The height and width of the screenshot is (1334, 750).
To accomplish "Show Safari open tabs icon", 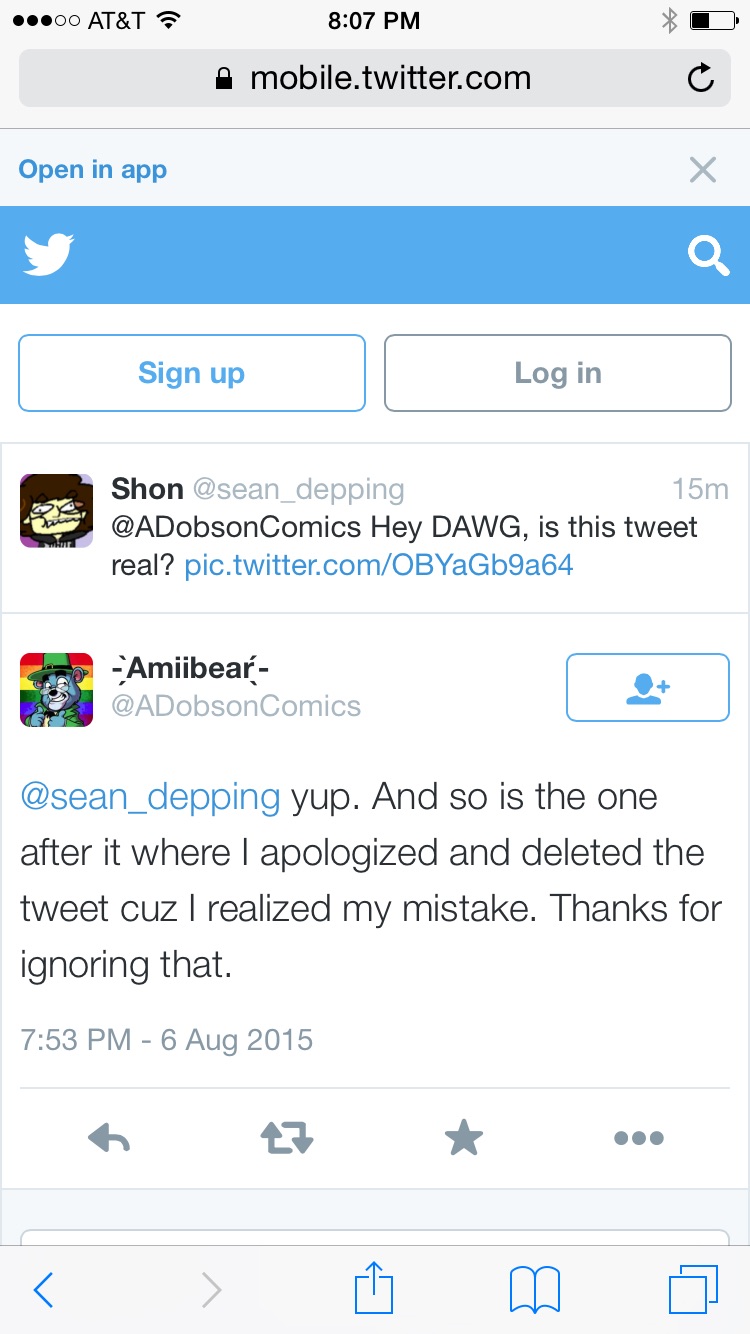I will tap(692, 1290).
